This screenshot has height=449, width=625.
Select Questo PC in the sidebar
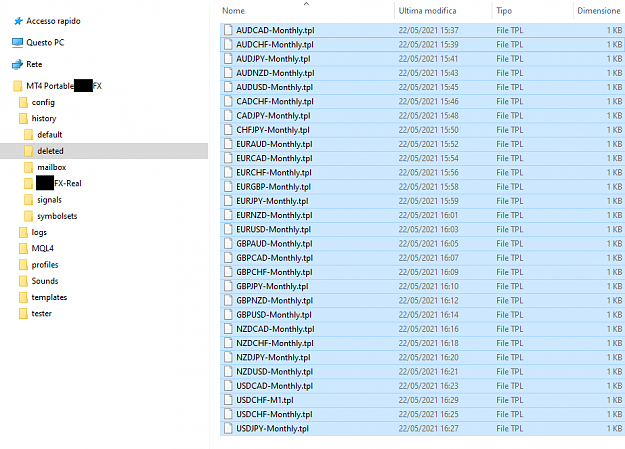coord(45,43)
